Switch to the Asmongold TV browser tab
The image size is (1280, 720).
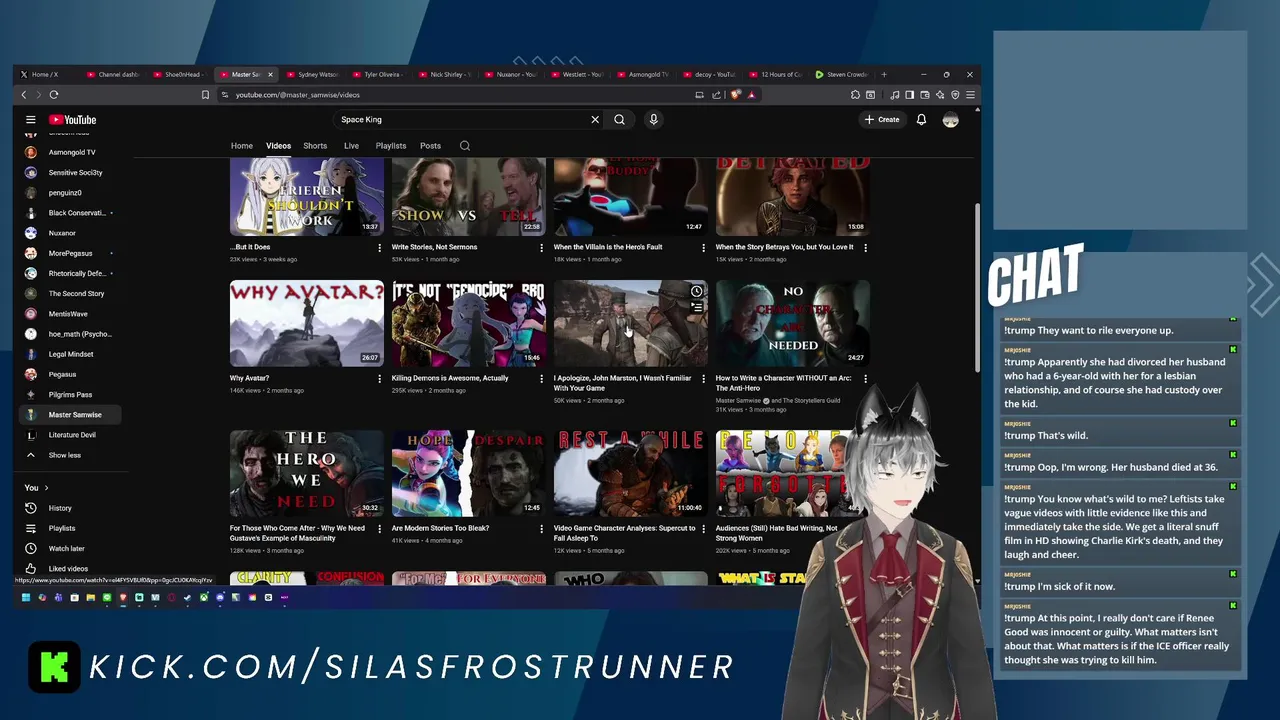tap(643, 74)
